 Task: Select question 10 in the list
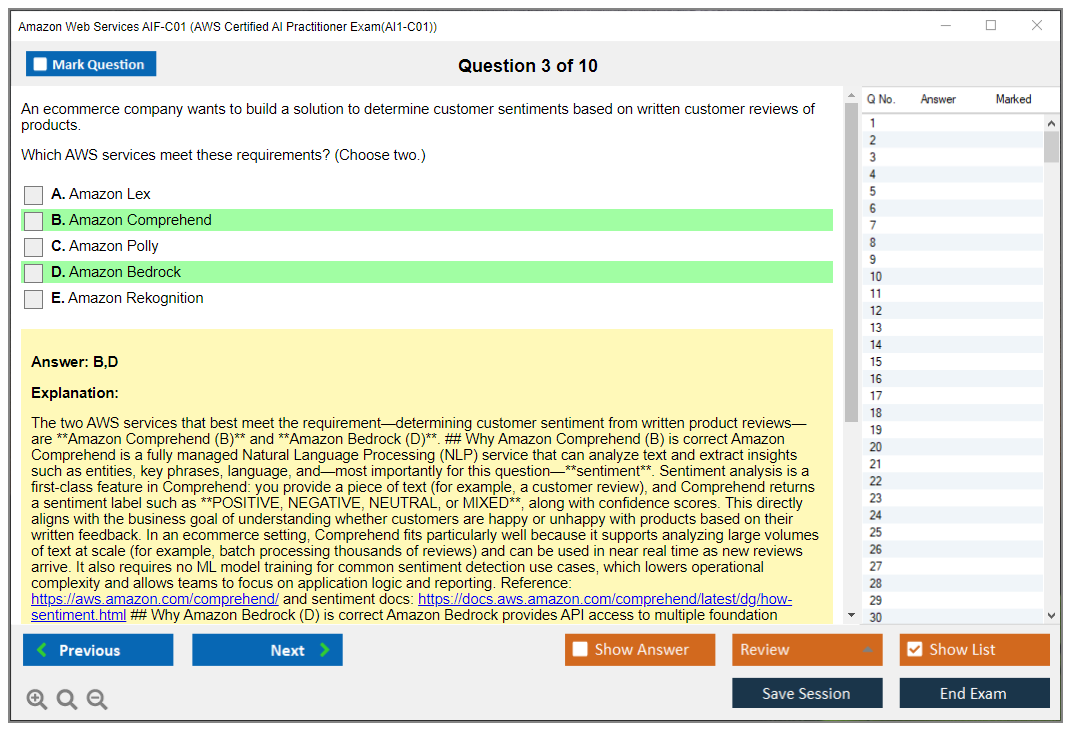click(x=876, y=277)
